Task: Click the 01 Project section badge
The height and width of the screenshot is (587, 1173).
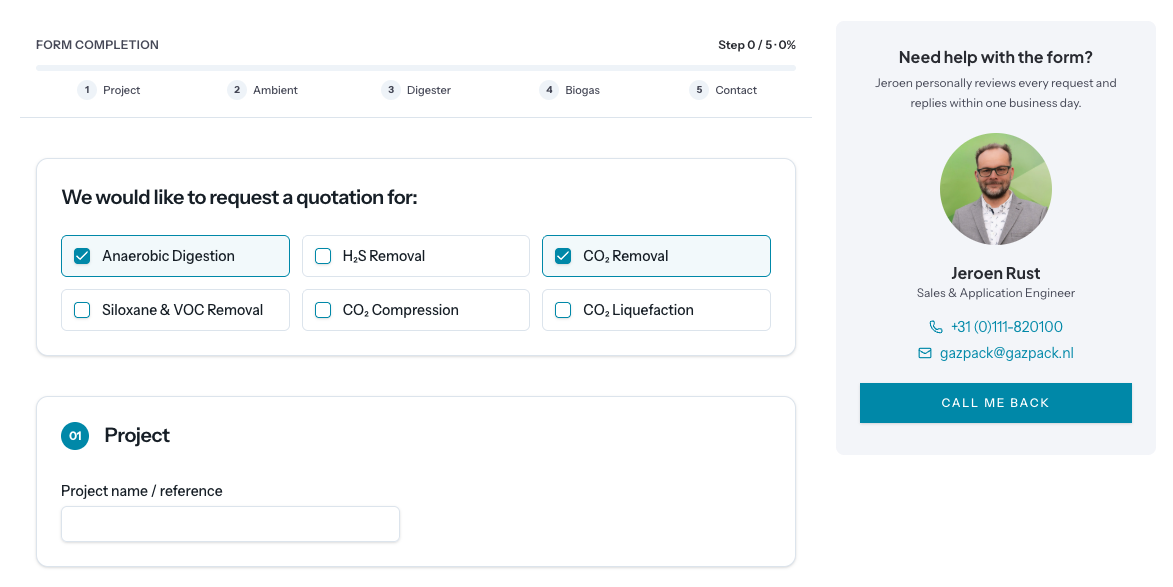Action: (75, 436)
